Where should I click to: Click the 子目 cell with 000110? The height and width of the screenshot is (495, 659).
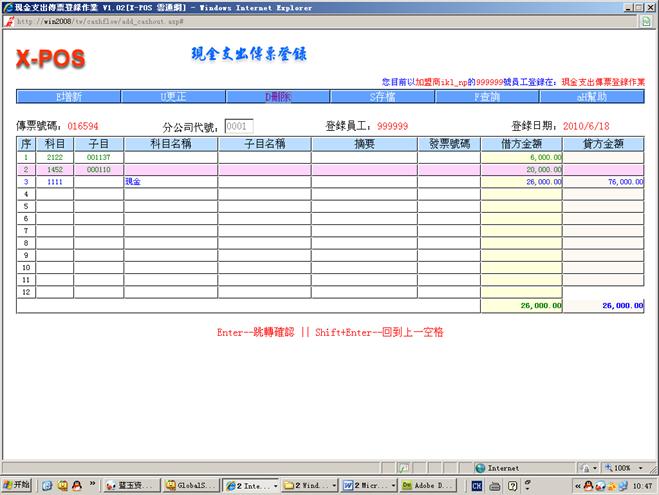[x=98, y=170]
